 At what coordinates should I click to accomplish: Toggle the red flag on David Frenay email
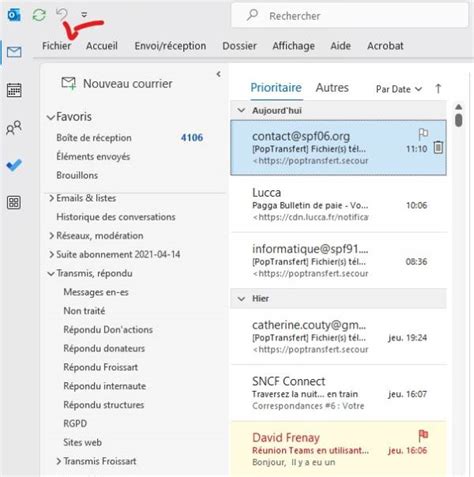(x=423, y=435)
